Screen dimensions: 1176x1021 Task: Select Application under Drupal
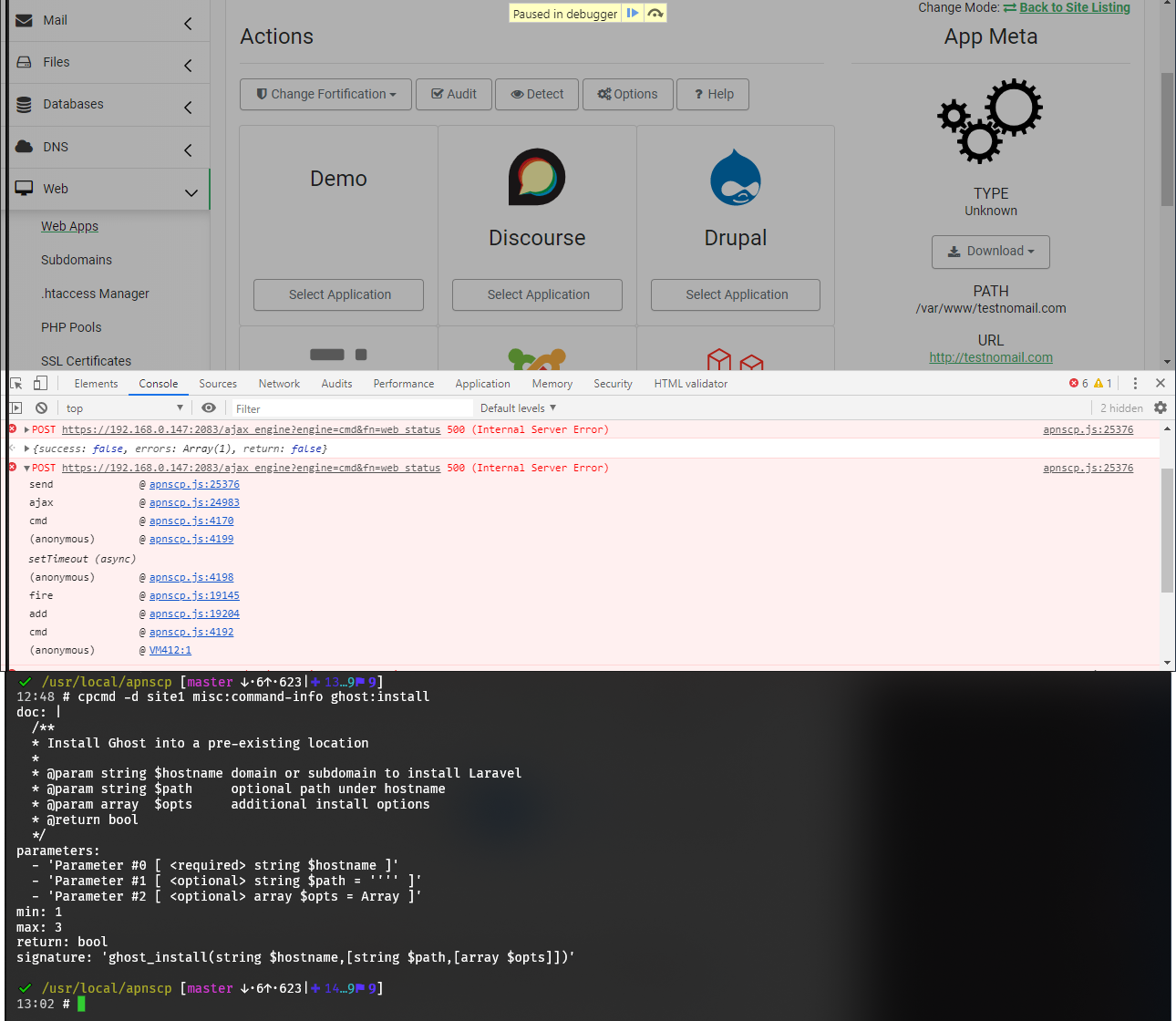[x=736, y=294]
